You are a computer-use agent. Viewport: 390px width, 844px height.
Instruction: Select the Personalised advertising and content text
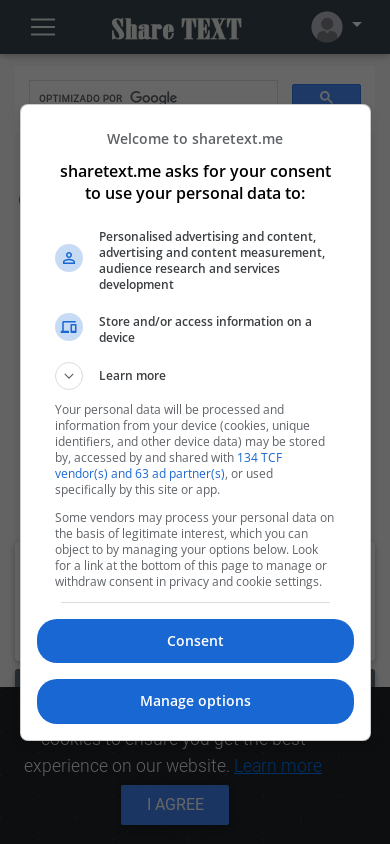click(x=212, y=261)
